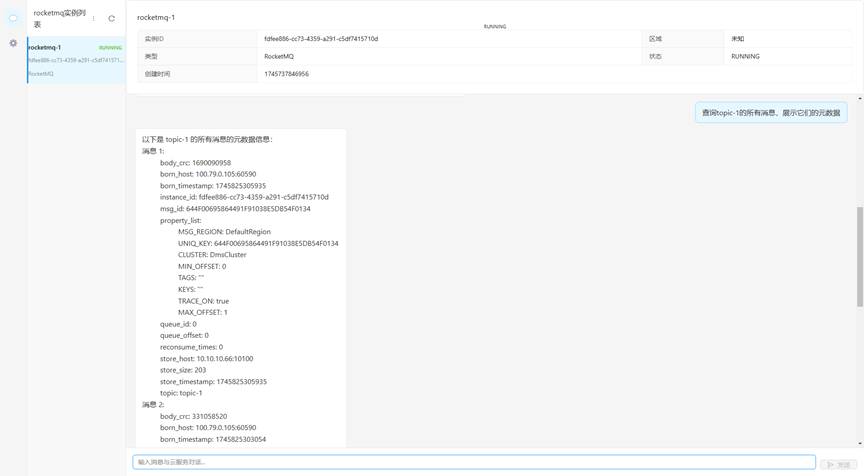This screenshot has height=476, width=864.
Task: Click the green RUNNING badge in instance list
Action: pyautogui.click(x=110, y=48)
